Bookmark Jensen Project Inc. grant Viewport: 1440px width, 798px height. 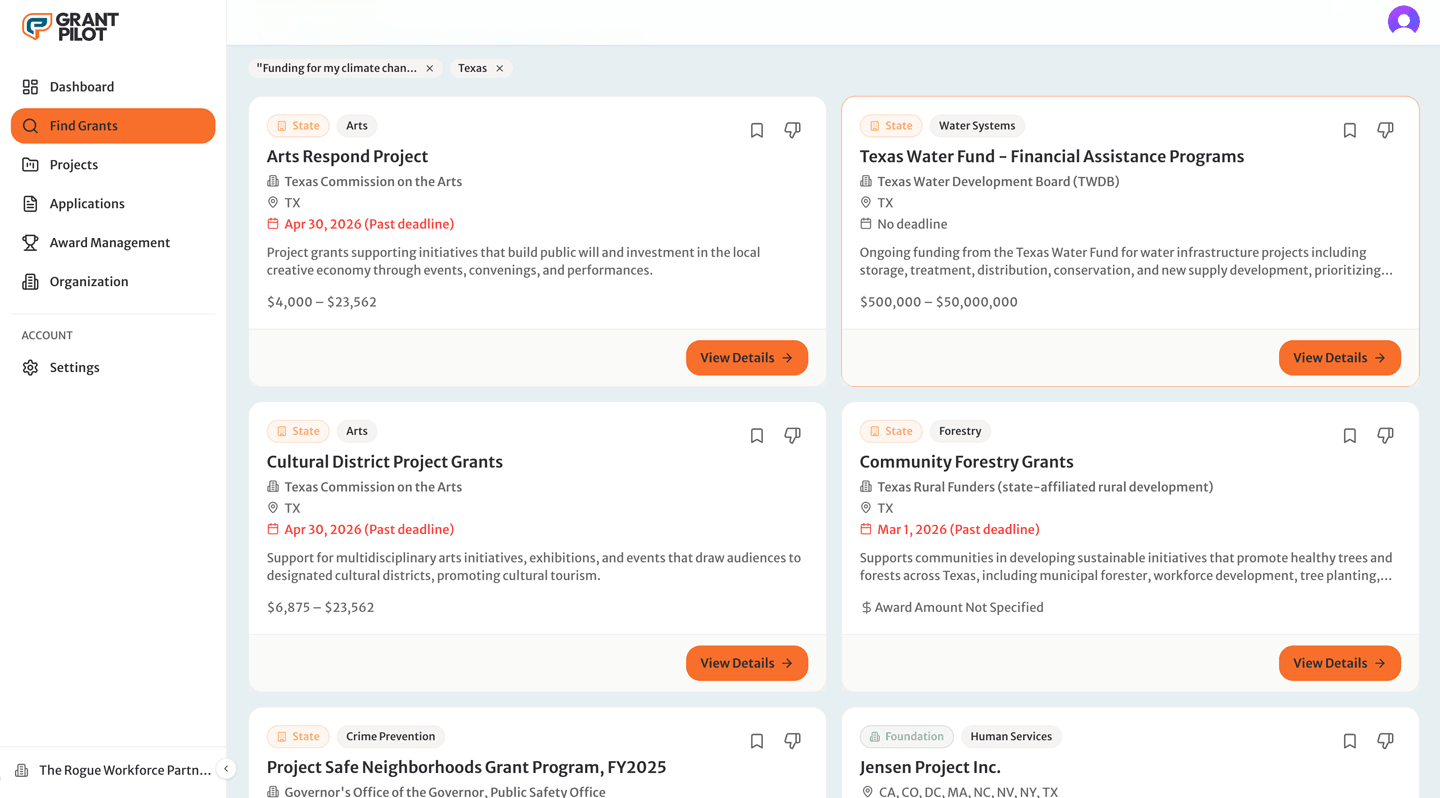coord(1350,741)
